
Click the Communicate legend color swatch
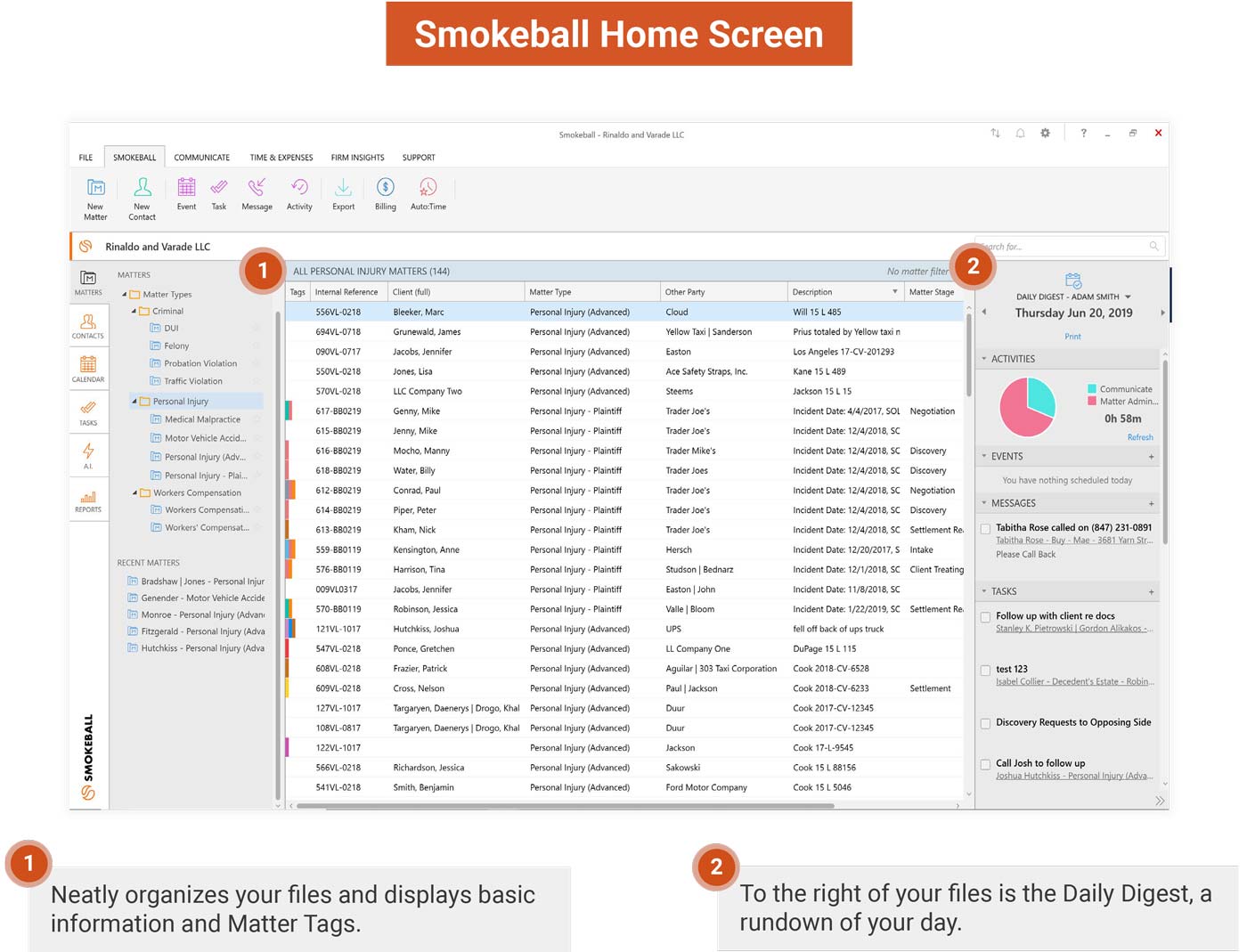pyautogui.click(x=1092, y=389)
